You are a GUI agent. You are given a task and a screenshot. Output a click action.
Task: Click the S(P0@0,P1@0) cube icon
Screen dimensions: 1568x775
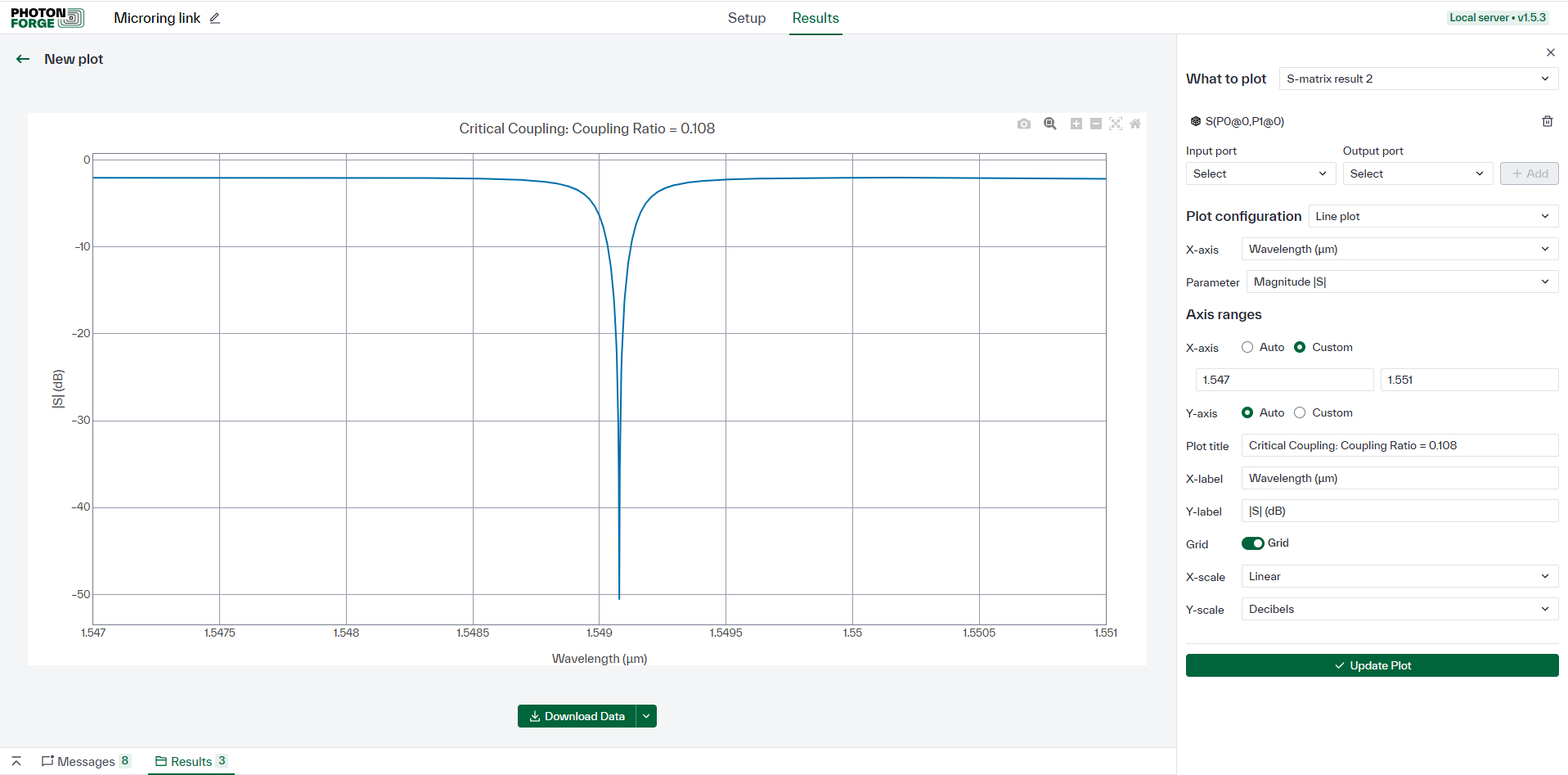1196,121
